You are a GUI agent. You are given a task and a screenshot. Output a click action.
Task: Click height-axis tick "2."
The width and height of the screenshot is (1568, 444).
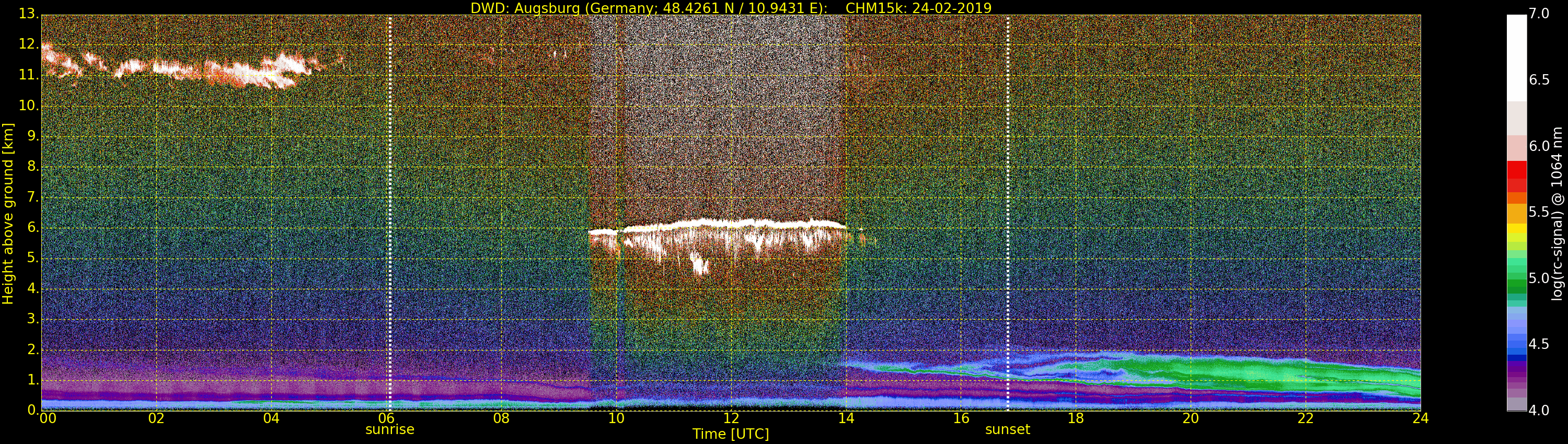tap(33, 349)
